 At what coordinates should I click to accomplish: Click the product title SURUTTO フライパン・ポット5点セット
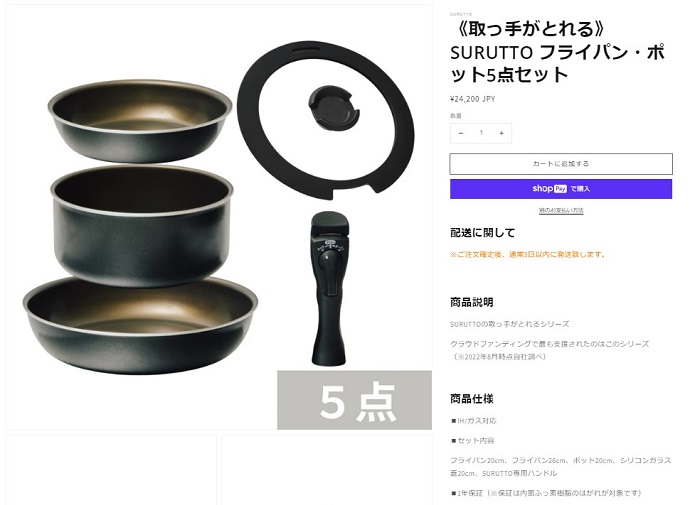(558, 52)
